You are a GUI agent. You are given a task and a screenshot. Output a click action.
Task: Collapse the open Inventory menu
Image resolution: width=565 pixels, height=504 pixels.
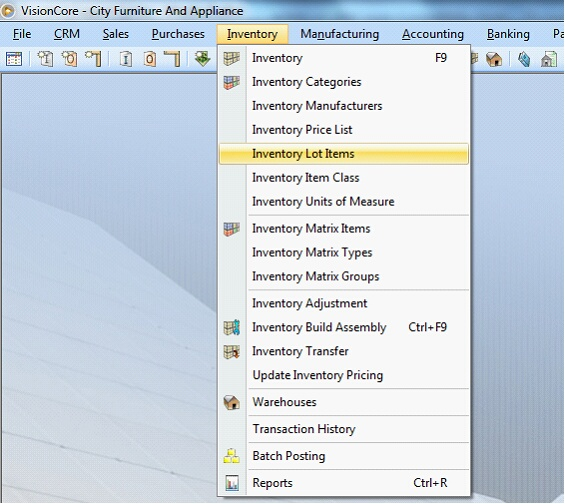pyautogui.click(x=252, y=34)
